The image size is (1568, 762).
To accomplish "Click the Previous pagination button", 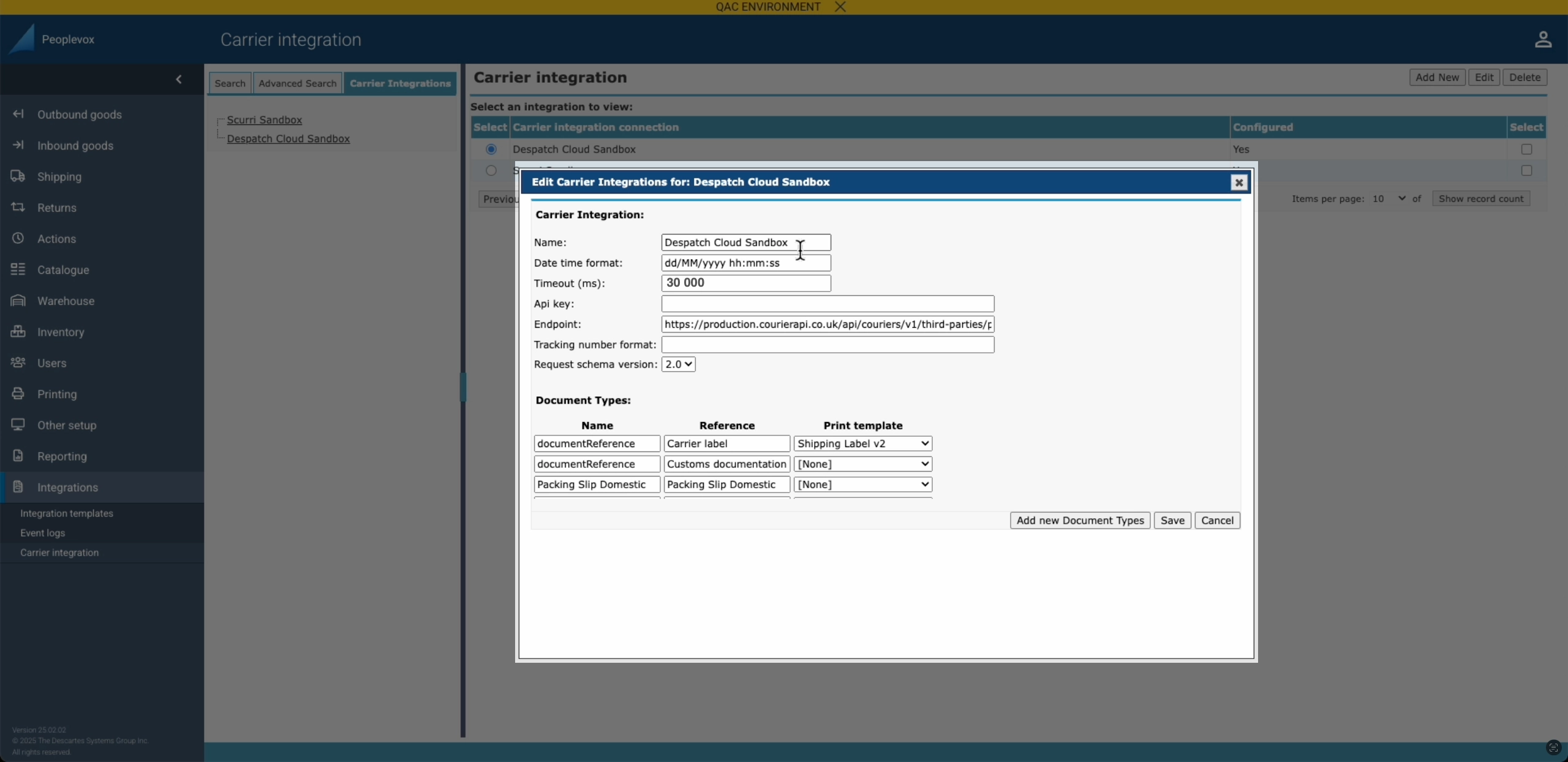I will pos(499,198).
